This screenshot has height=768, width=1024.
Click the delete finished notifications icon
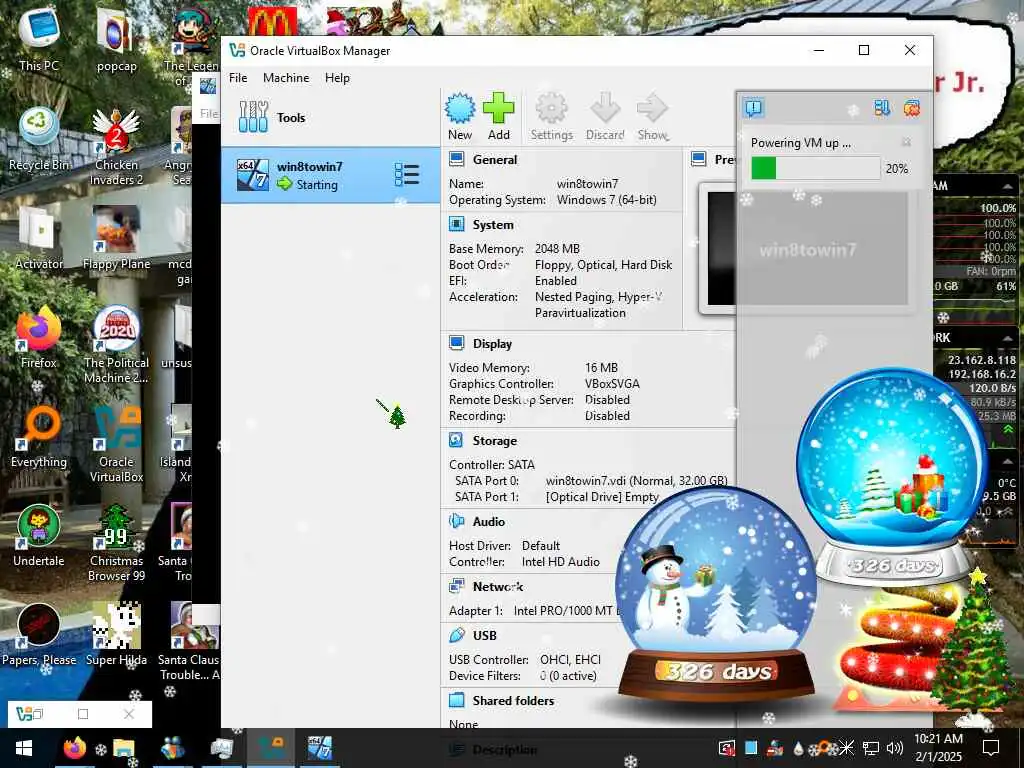point(912,108)
